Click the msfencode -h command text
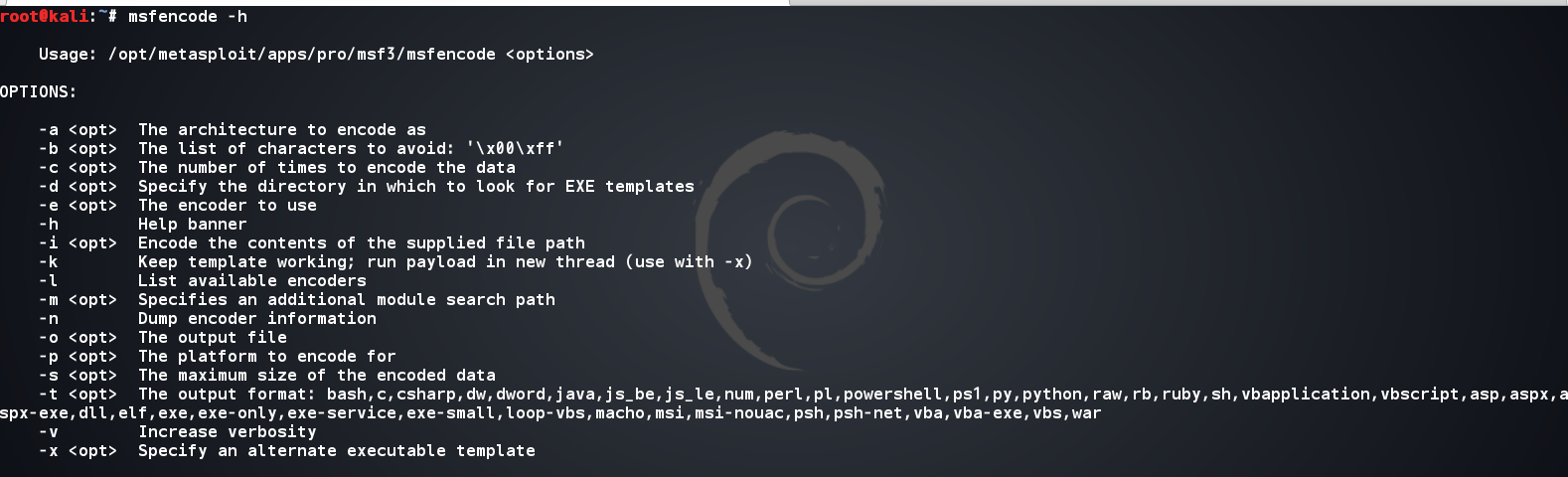 (188, 16)
